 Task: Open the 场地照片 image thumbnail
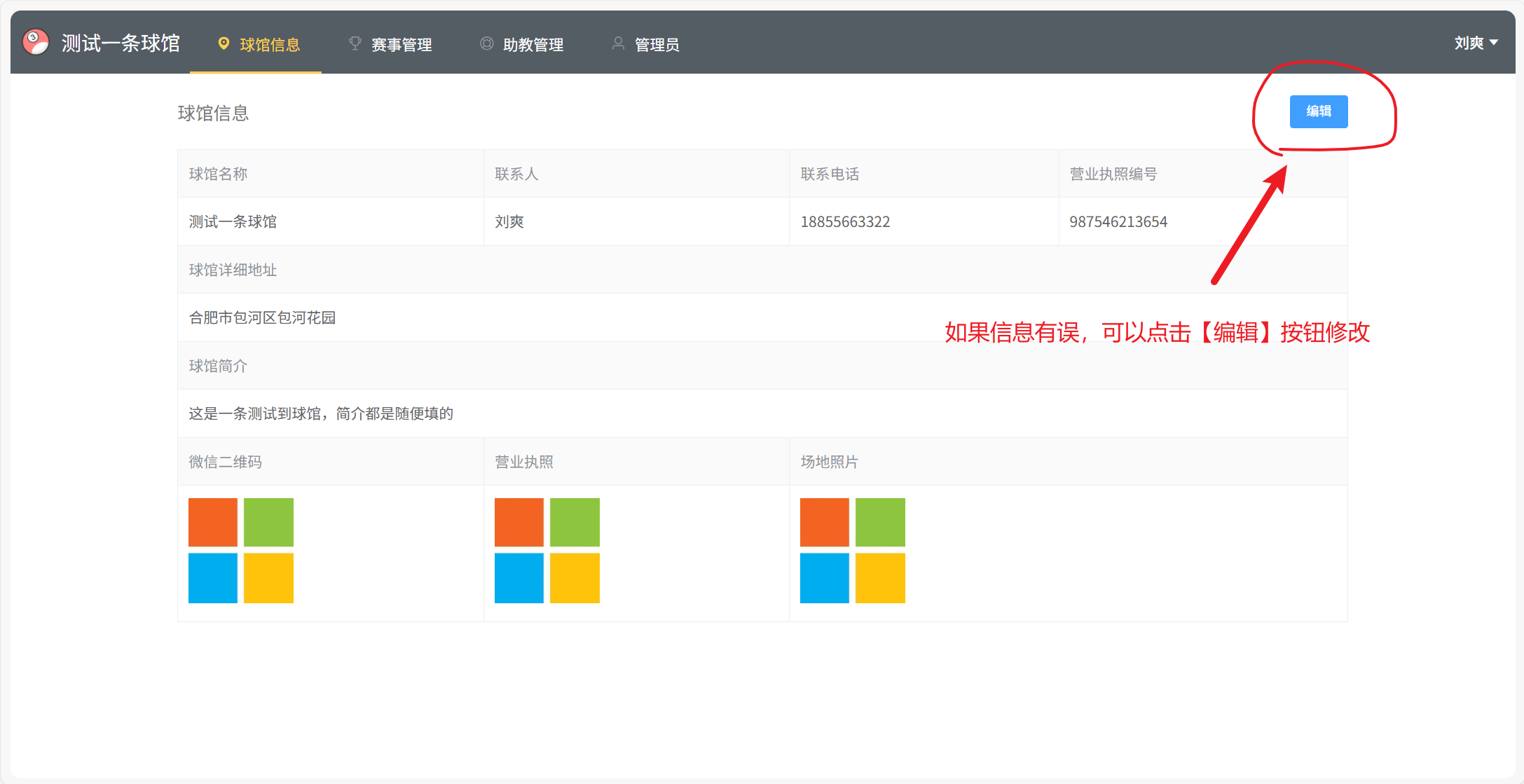(853, 551)
